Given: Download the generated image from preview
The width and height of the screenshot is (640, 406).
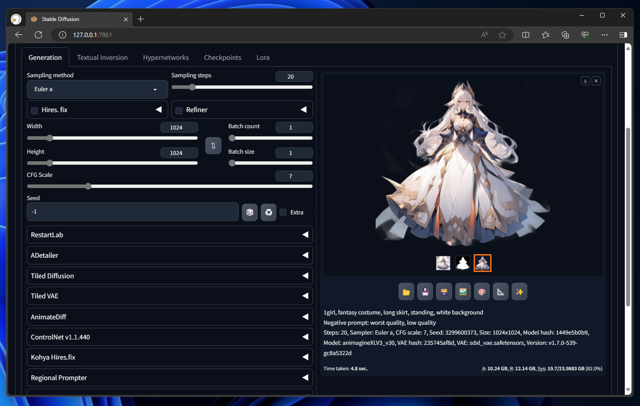Looking at the screenshot, I should (585, 81).
